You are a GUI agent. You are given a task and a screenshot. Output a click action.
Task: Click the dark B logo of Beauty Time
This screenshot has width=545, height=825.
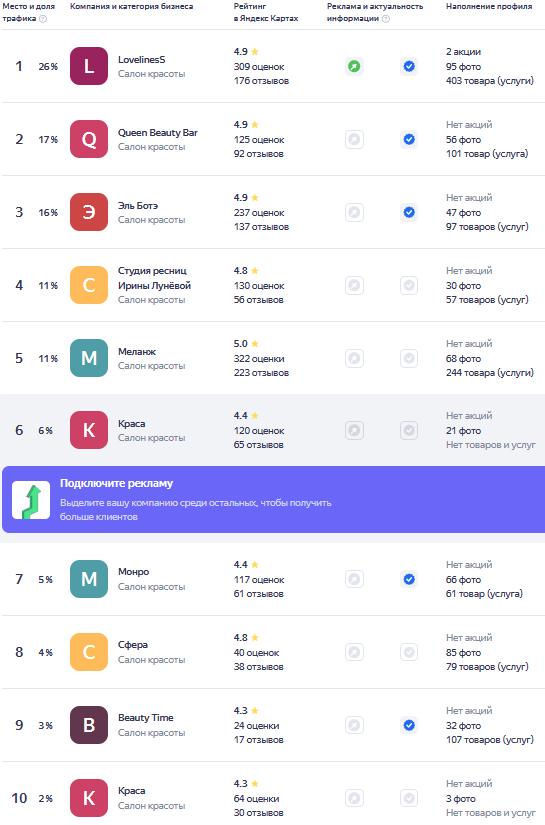point(89,725)
